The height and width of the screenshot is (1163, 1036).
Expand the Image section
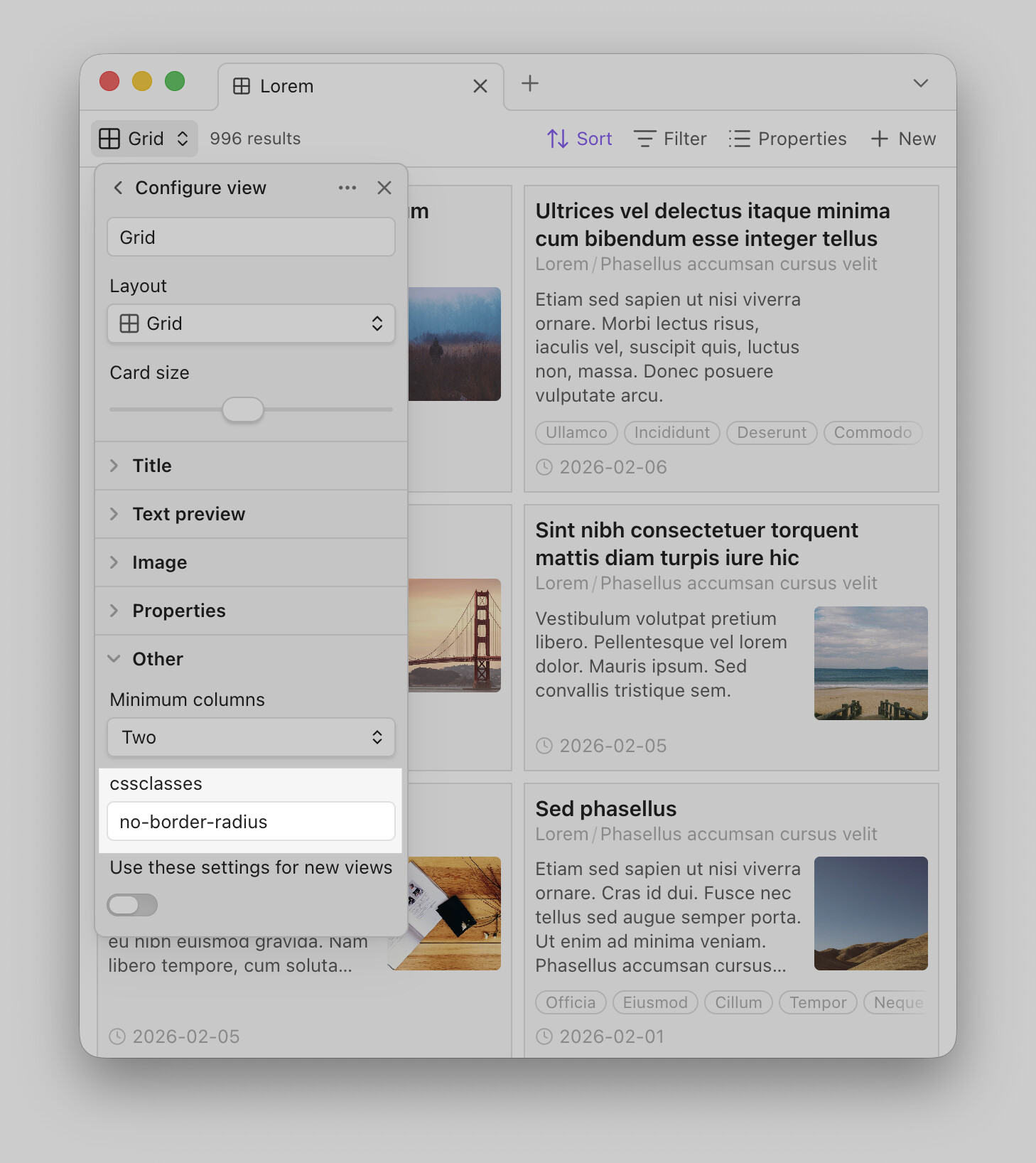(x=159, y=562)
